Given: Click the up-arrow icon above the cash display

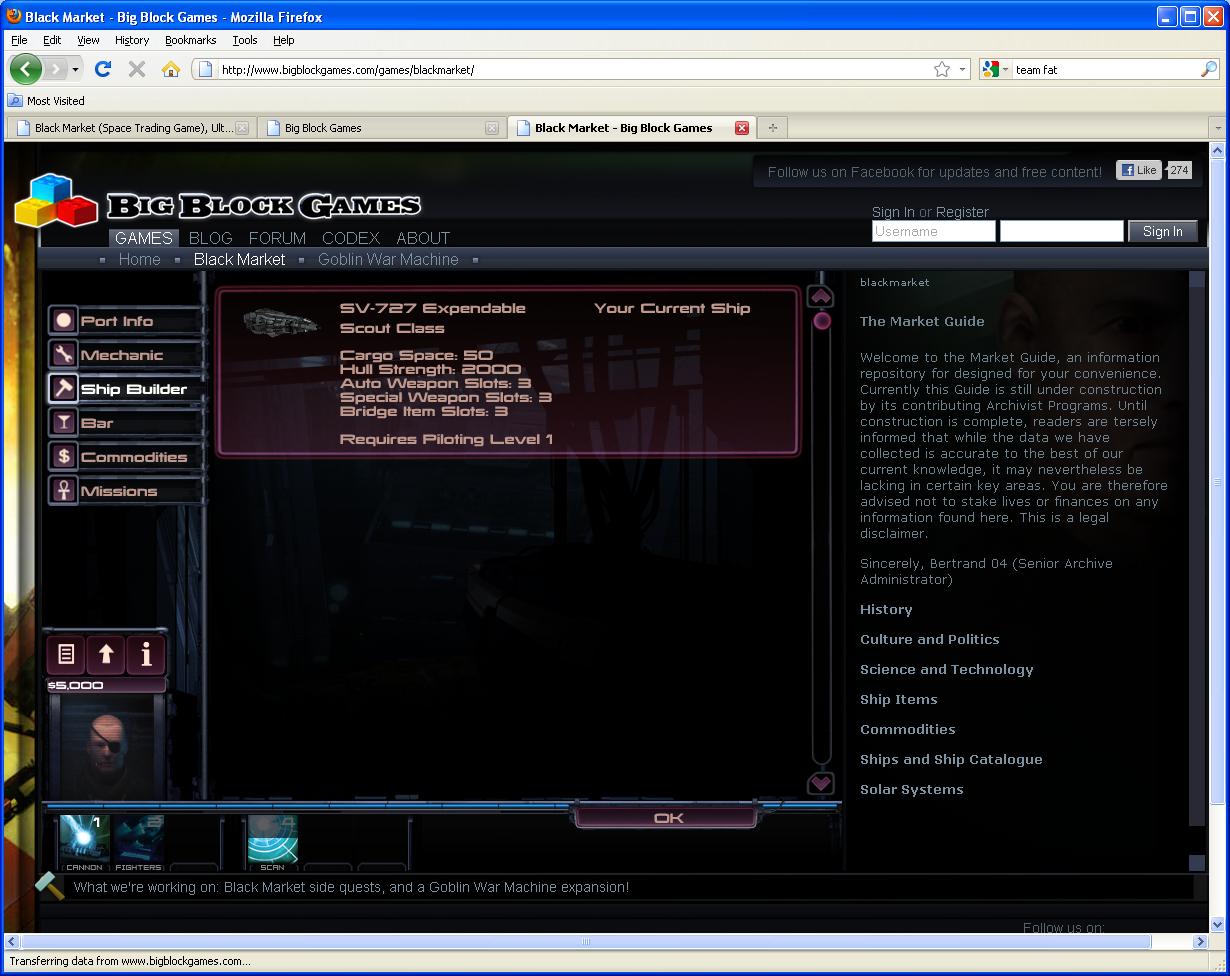Looking at the screenshot, I should click(106, 655).
